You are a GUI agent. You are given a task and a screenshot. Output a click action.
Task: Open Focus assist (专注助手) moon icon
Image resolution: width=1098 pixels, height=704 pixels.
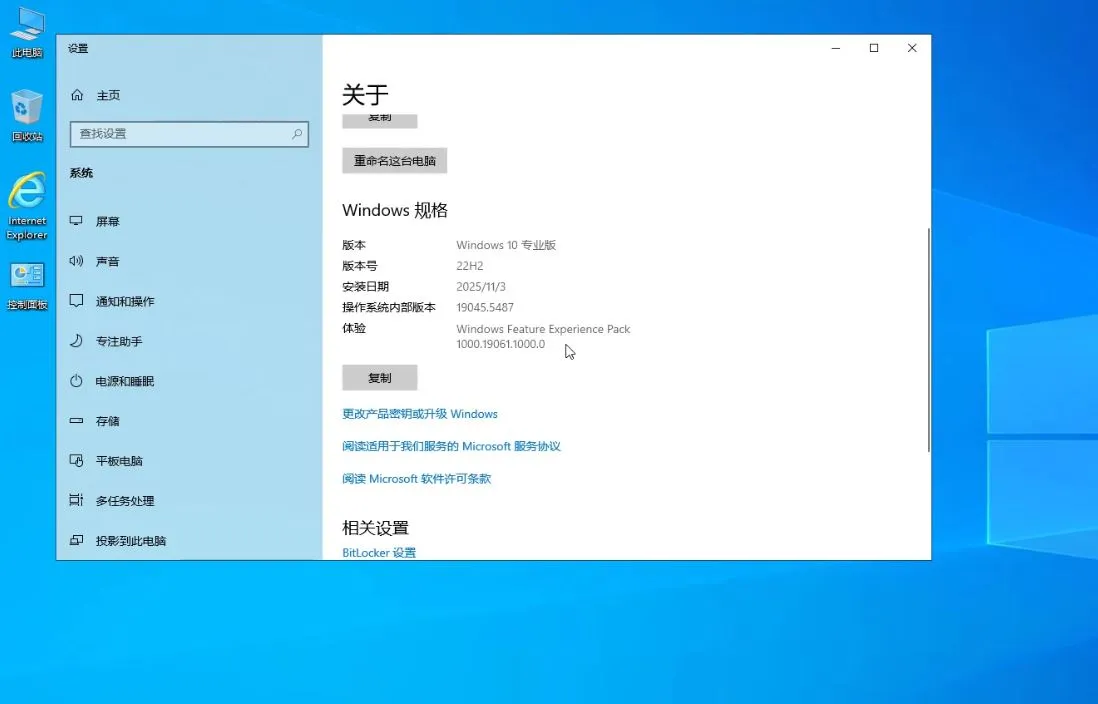click(77, 341)
